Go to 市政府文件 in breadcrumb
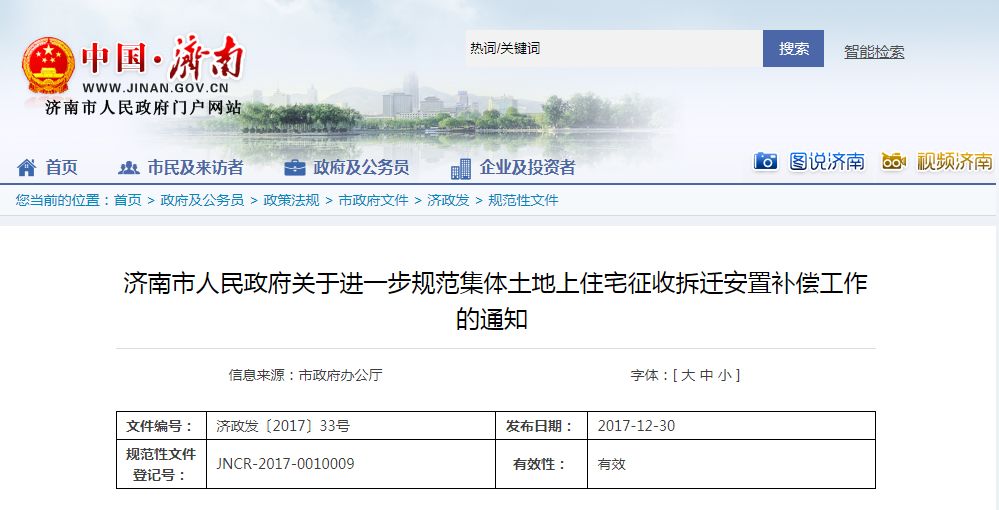The image size is (999, 510). coord(373,200)
